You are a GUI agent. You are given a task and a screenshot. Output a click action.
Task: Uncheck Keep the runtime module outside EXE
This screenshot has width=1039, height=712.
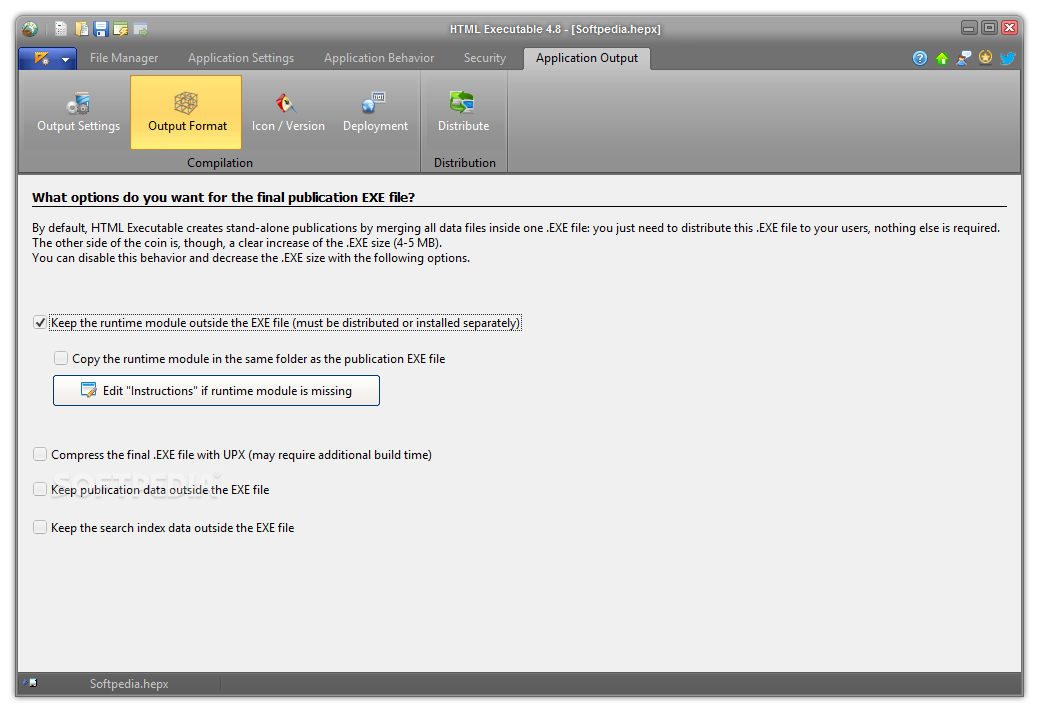(x=40, y=323)
